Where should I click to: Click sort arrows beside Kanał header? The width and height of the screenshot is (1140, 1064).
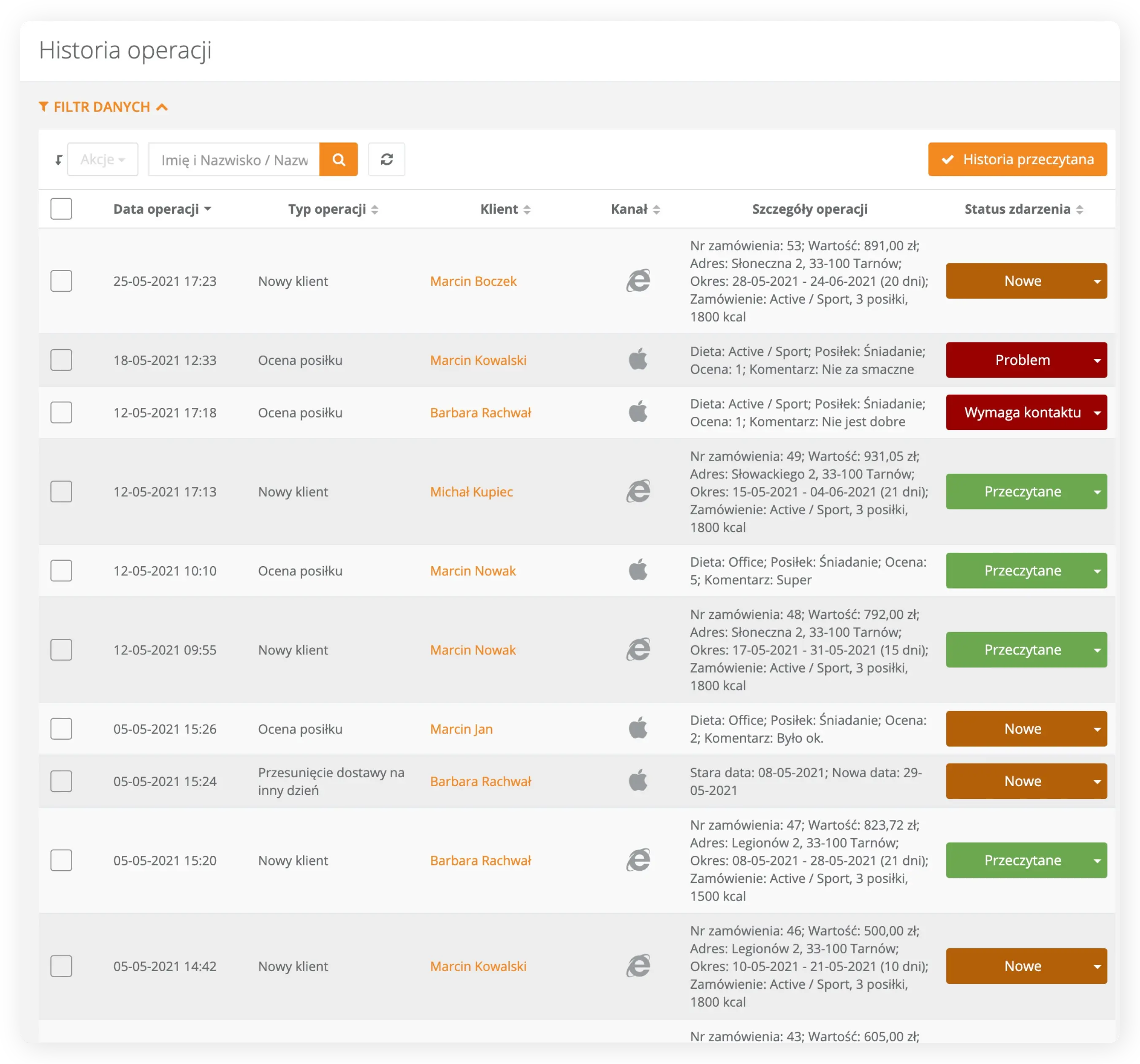(x=657, y=210)
